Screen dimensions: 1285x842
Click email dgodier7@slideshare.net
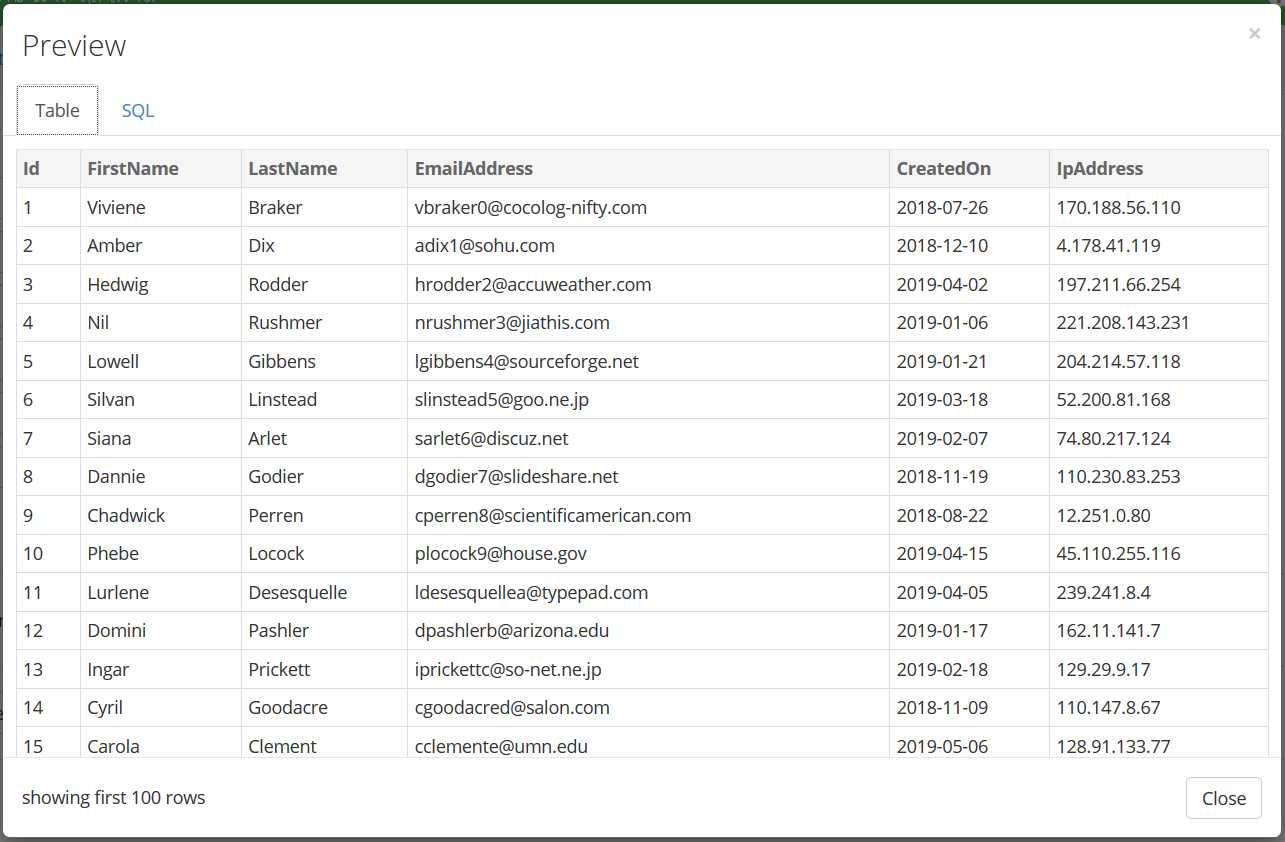click(x=517, y=477)
